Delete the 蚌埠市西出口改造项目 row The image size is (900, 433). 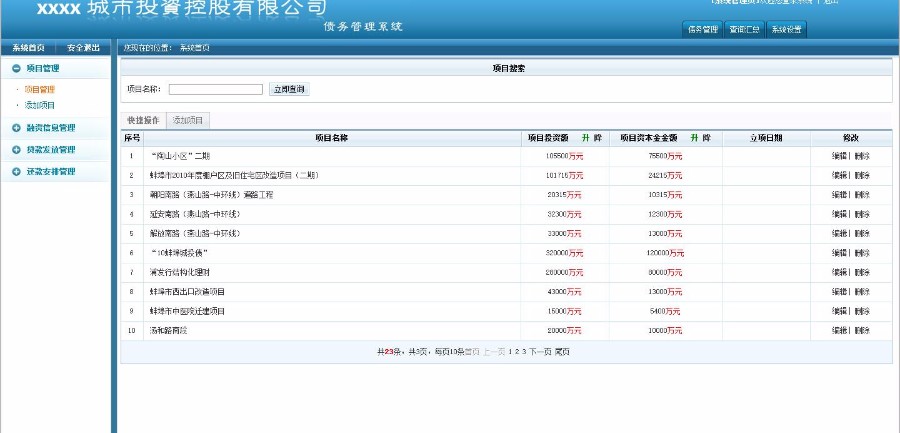click(862, 292)
